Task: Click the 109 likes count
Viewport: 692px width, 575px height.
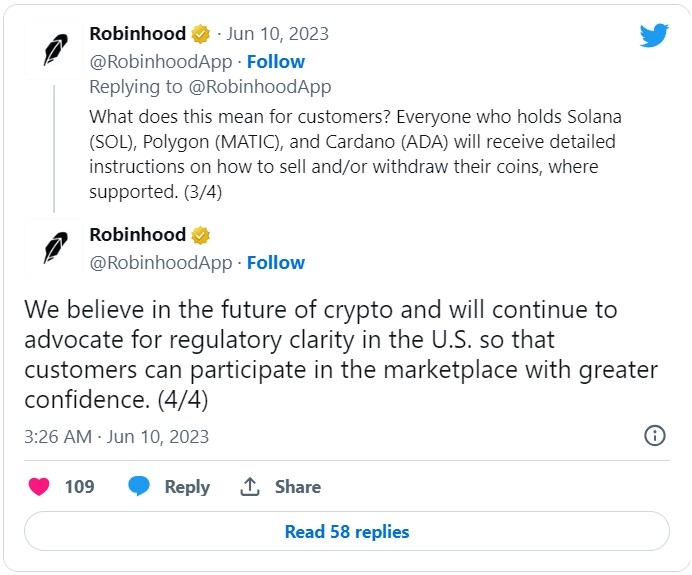Action: (x=79, y=487)
